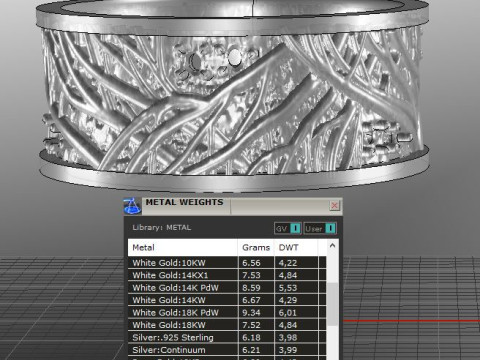The width and height of the screenshot is (480, 360).
Task: Click the 6.18 grams value
Action: pyautogui.click(x=251, y=338)
